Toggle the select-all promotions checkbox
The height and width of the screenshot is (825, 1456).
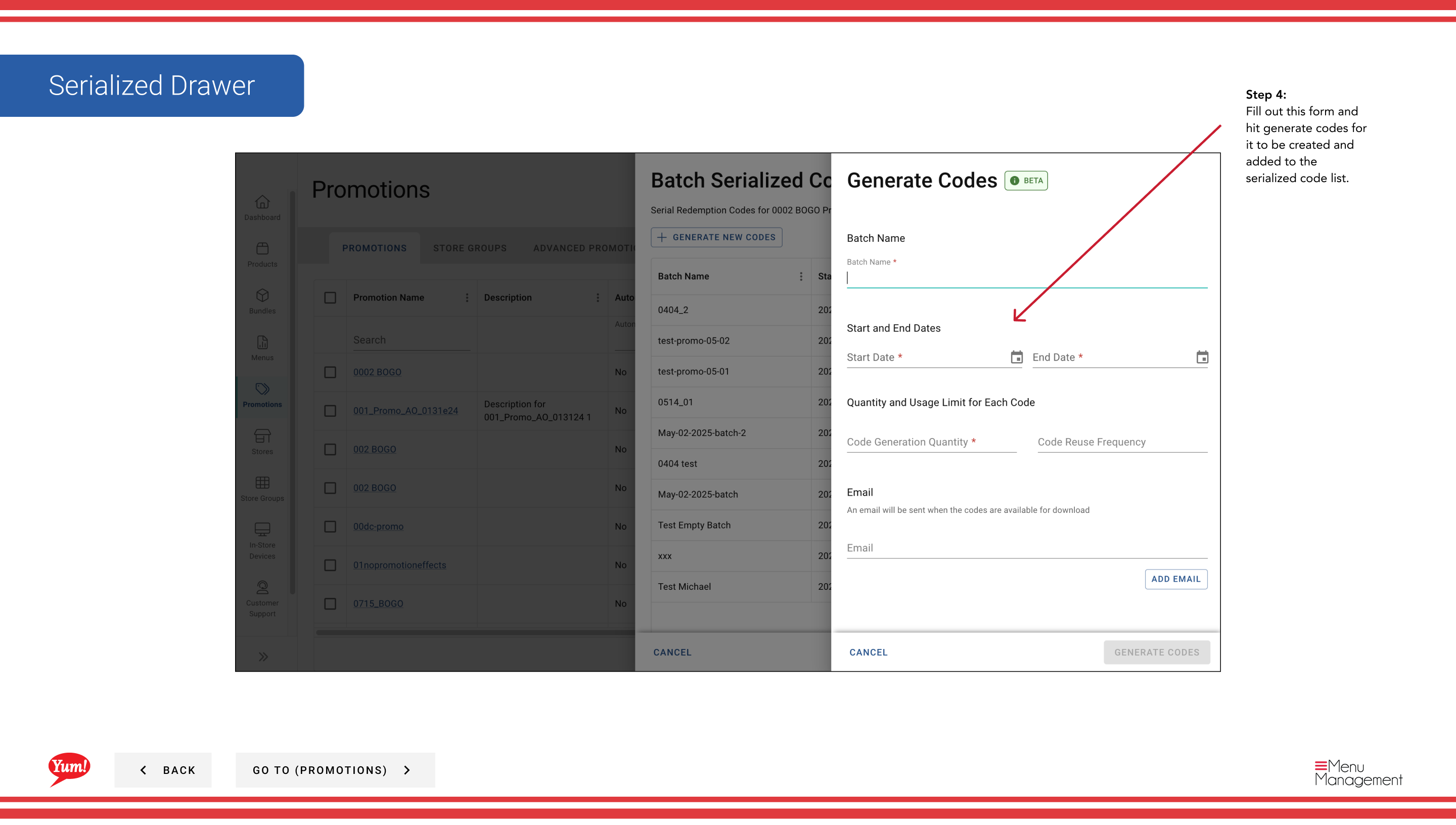(x=330, y=297)
